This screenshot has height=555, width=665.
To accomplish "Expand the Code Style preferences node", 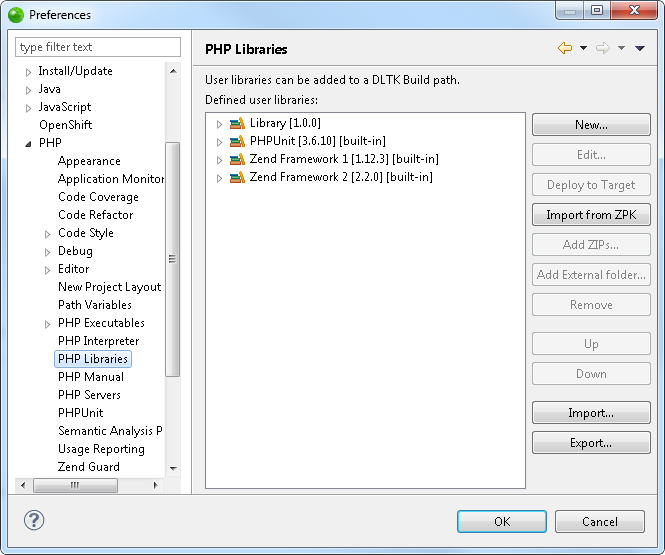I will tap(48, 234).
